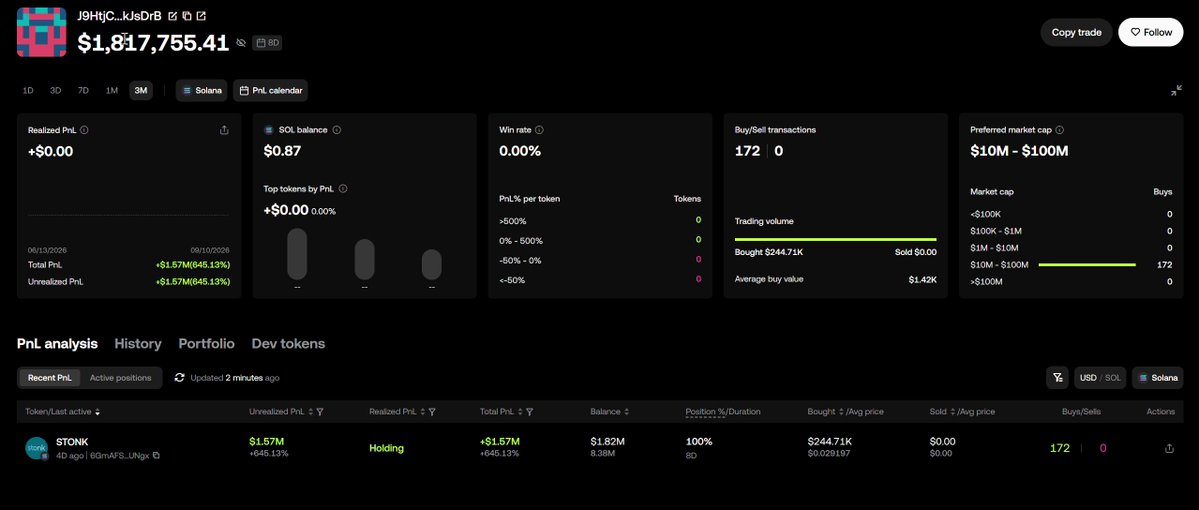Share the STONK row via Actions icon
The width and height of the screenshot is (1199, 510).
pos(1169,449)
